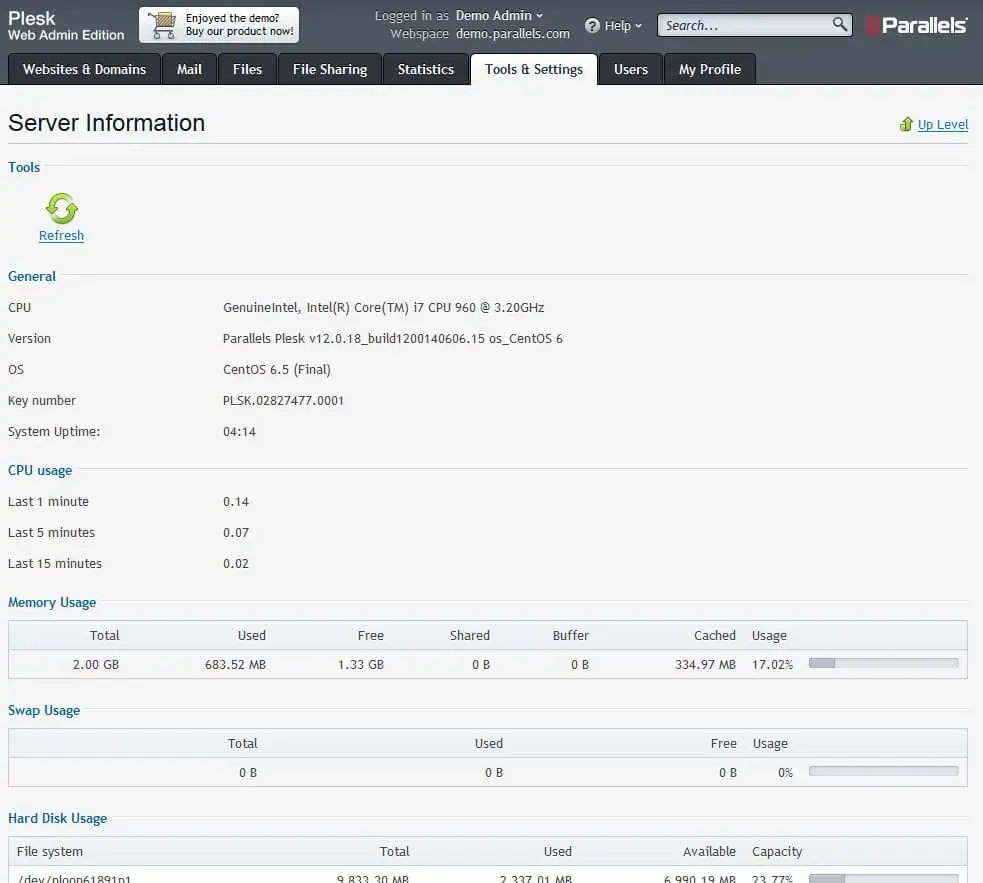Follow the Up Level link
The height and width of the screenshot is (883, 983).
pos(943,125)
